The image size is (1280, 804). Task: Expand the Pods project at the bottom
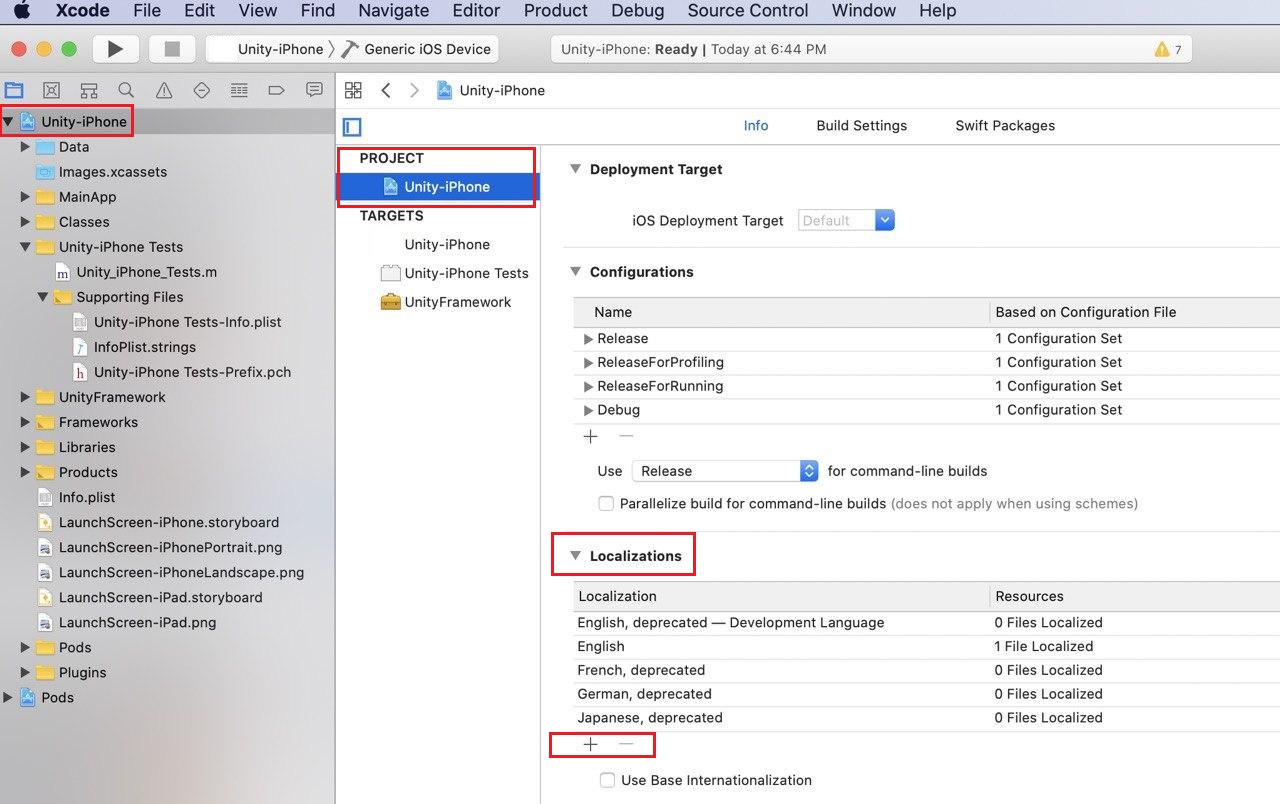point(8,698)
